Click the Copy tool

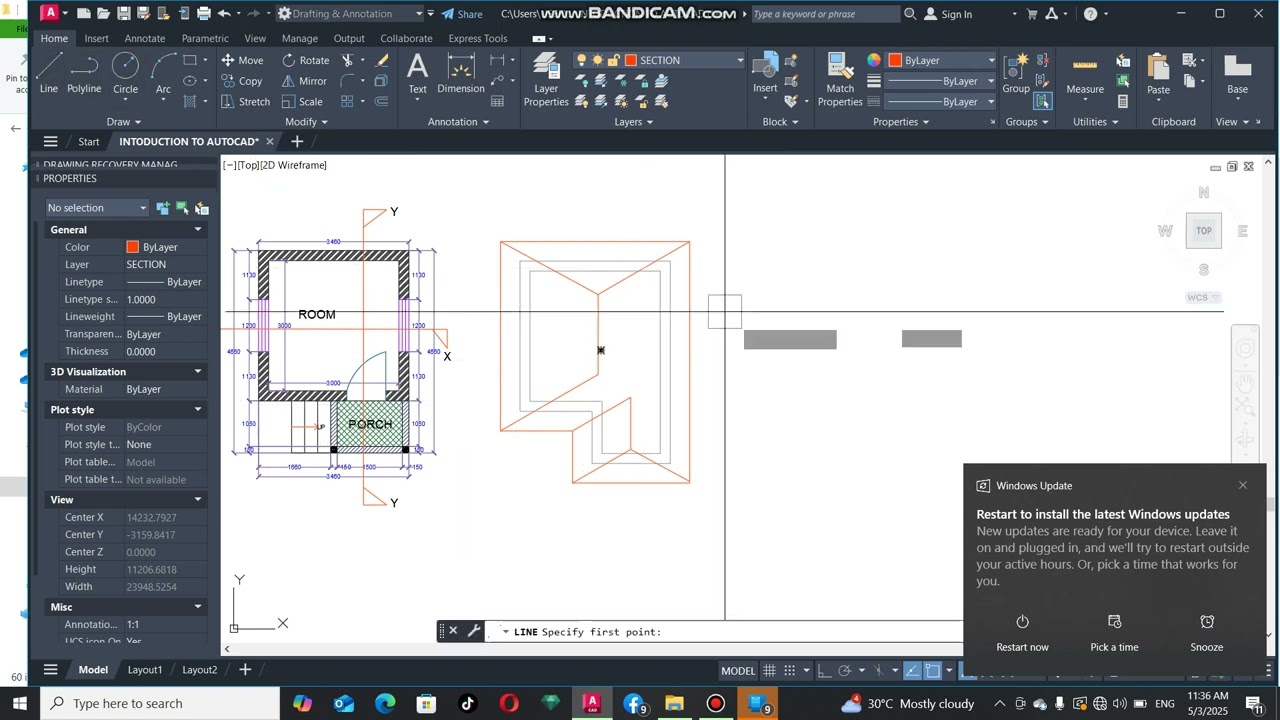tap(241, 81)
